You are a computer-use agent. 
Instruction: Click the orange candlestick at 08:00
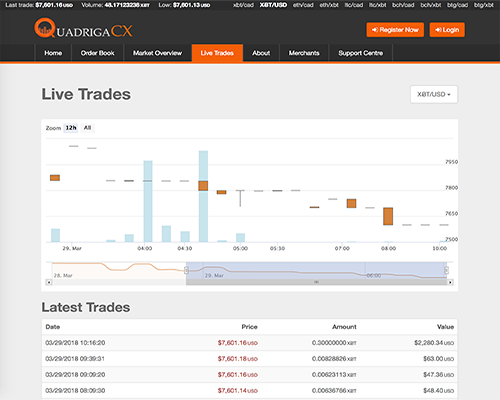click(388, 216)
